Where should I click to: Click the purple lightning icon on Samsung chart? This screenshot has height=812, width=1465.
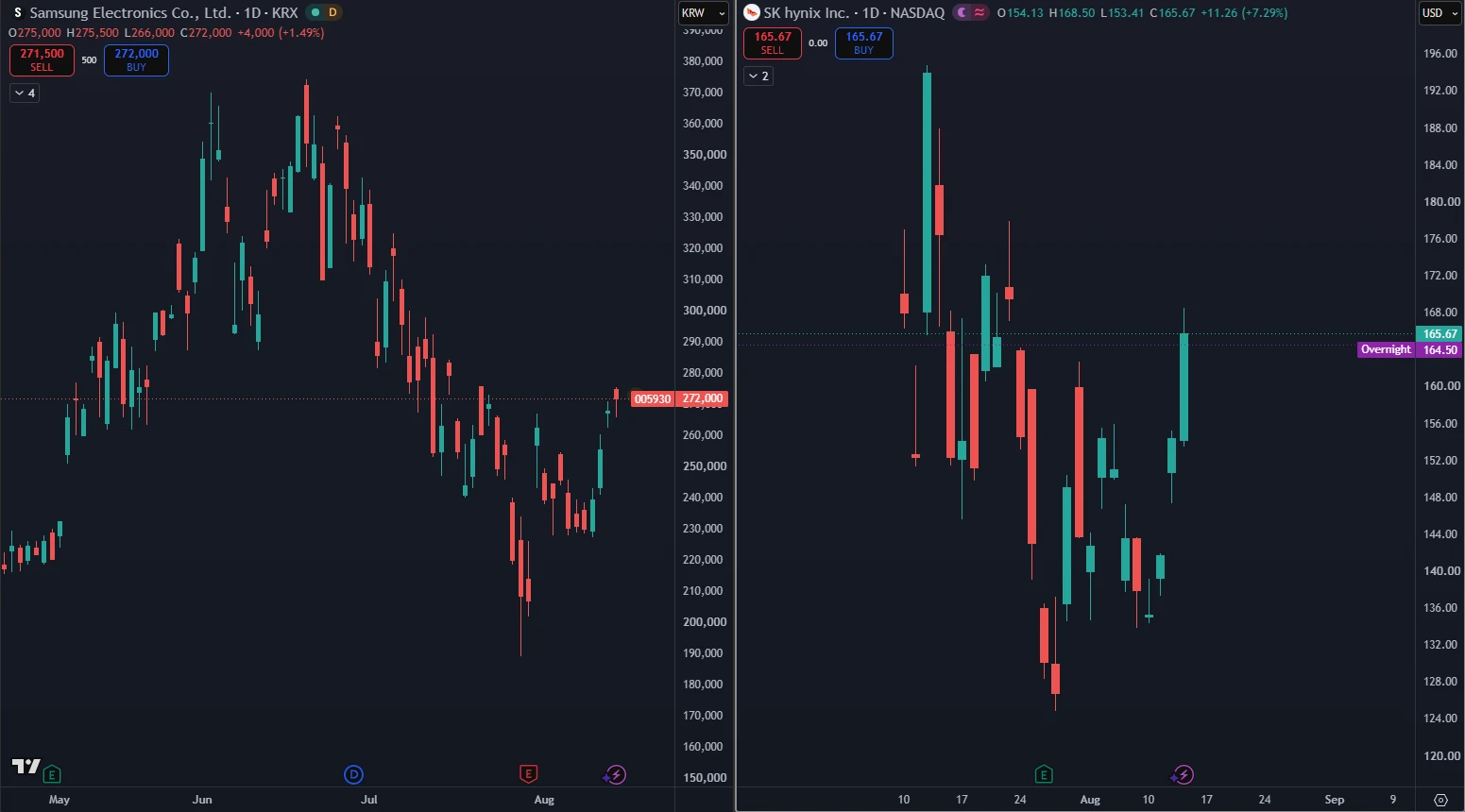(x=616, y=775)
